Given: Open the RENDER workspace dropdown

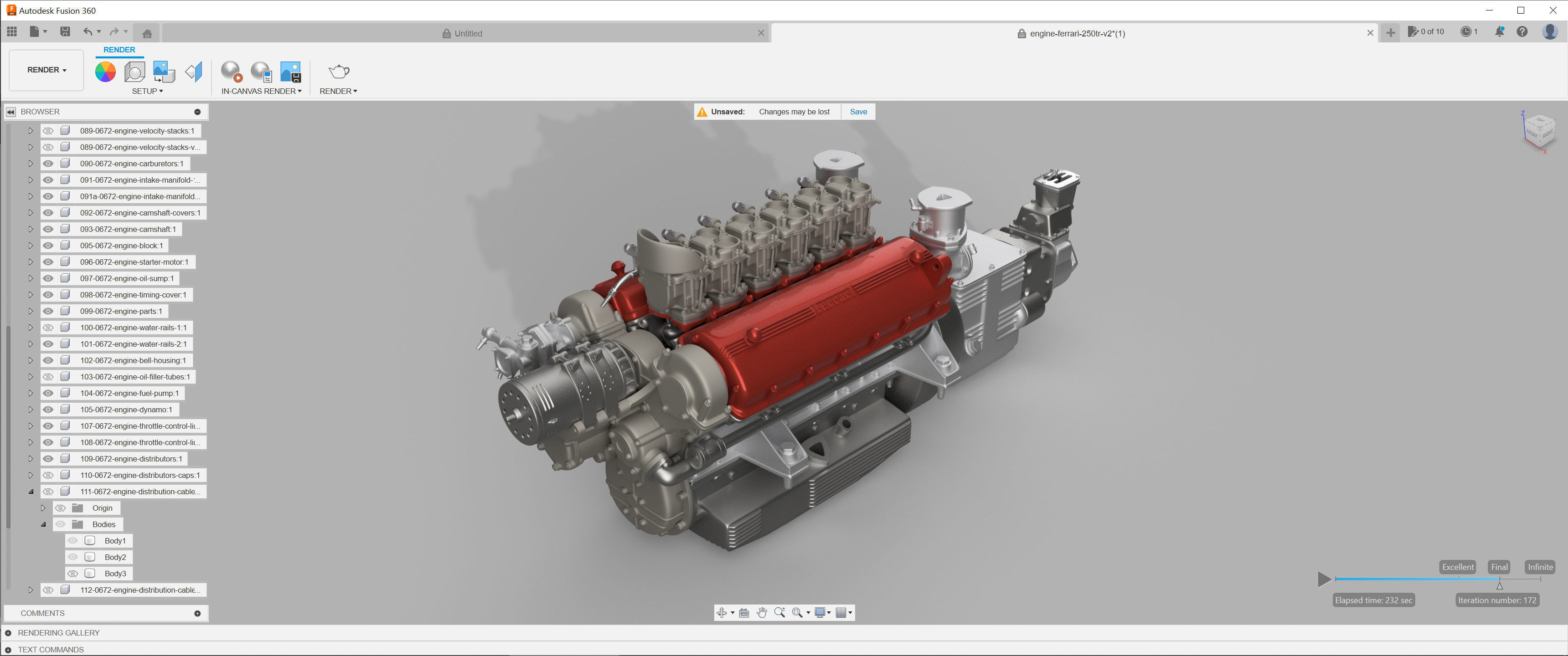Looking at the screenshot, I should pos(46,70).
